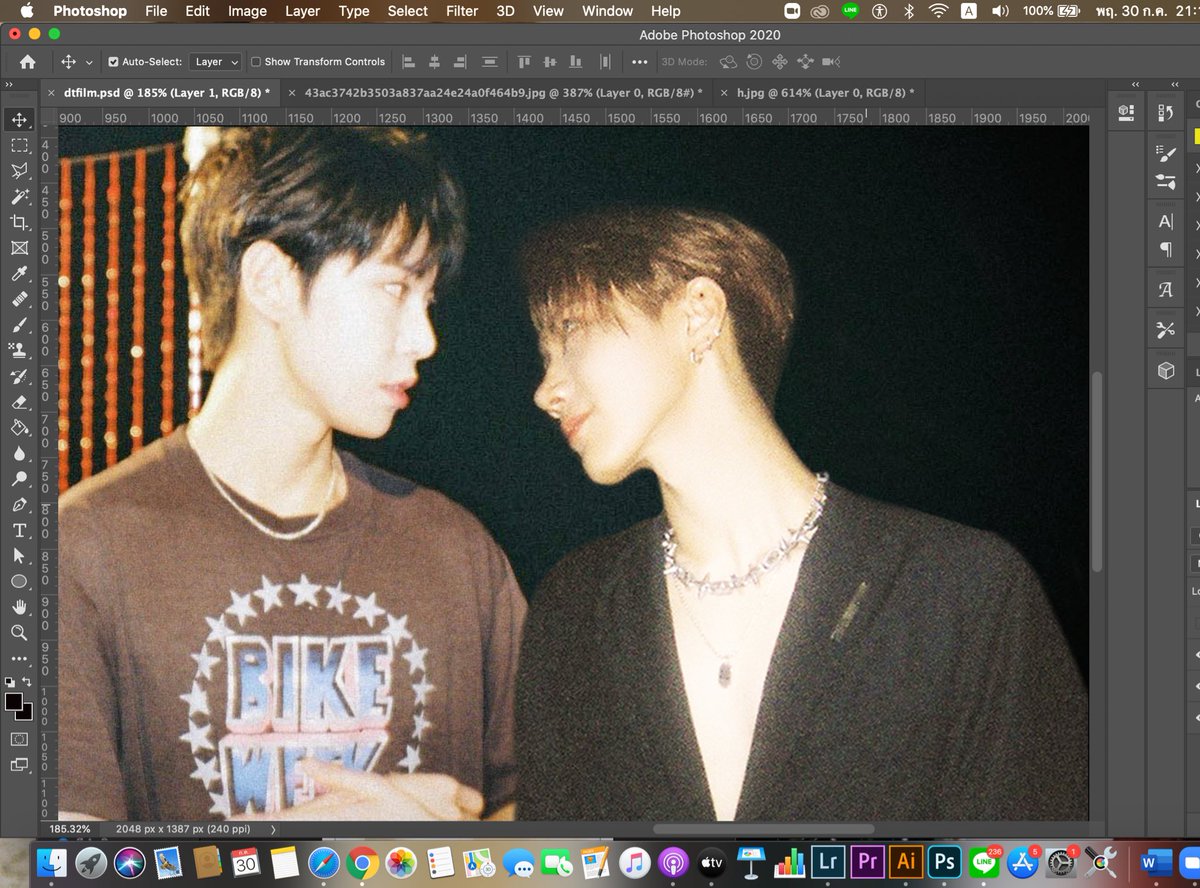Swap foreground and background colors
The width and height of the screenshot is (1200, 888).
[x=28, y=682]
